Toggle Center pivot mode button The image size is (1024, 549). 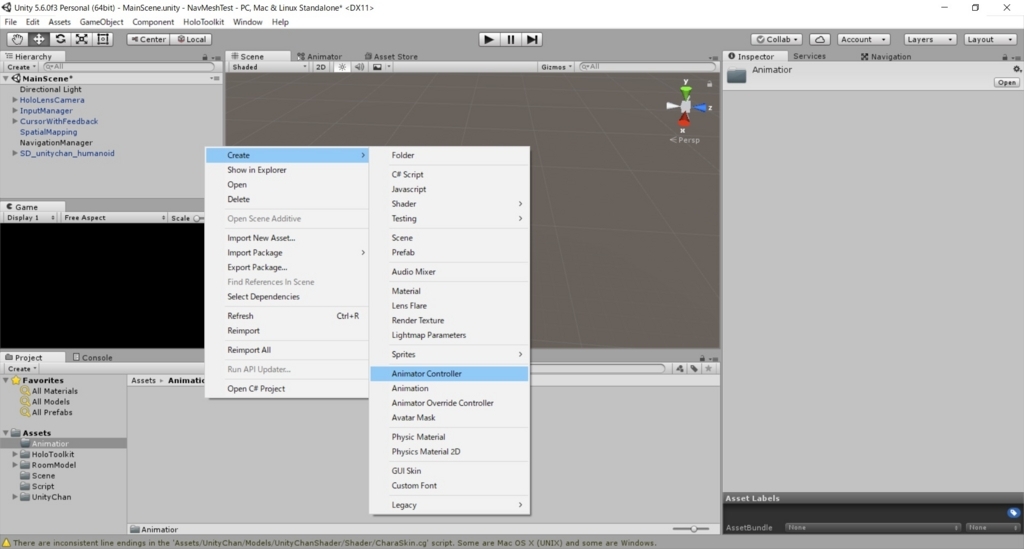click(148, 39)
